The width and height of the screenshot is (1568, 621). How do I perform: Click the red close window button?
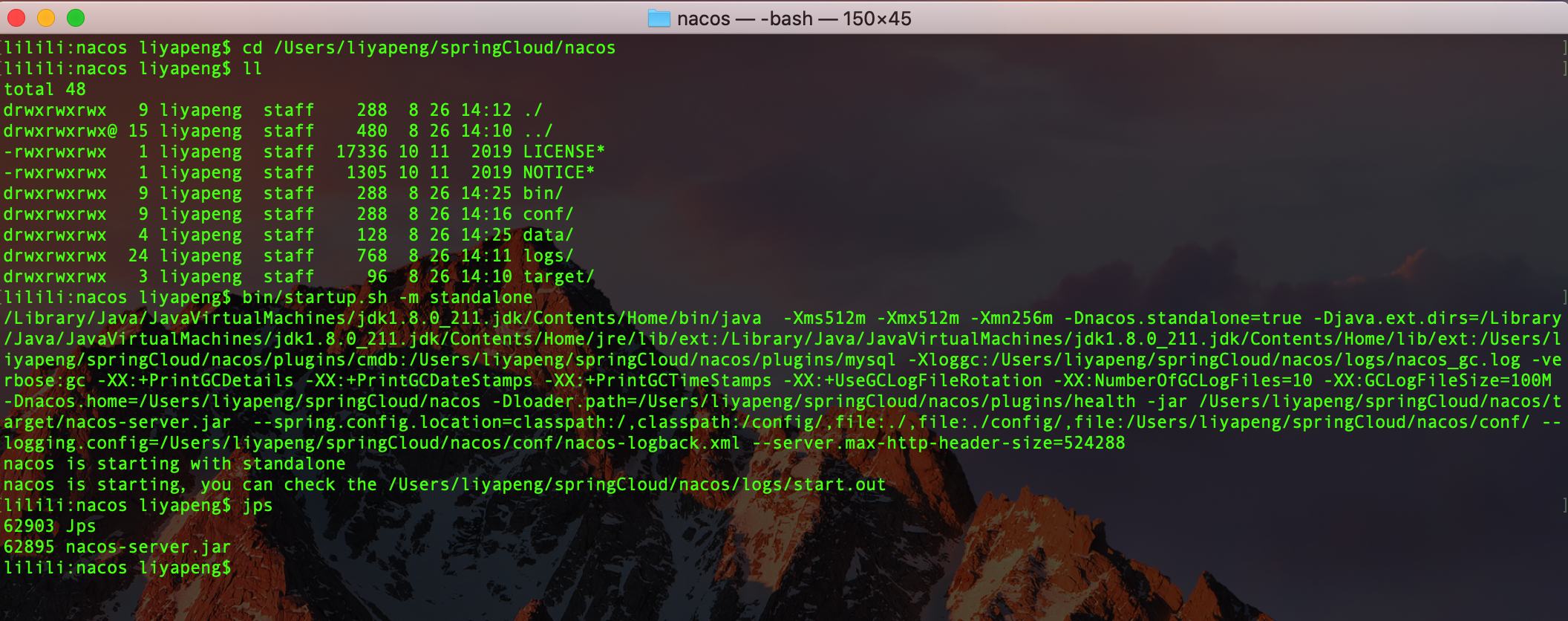click(x=16, y=18)
